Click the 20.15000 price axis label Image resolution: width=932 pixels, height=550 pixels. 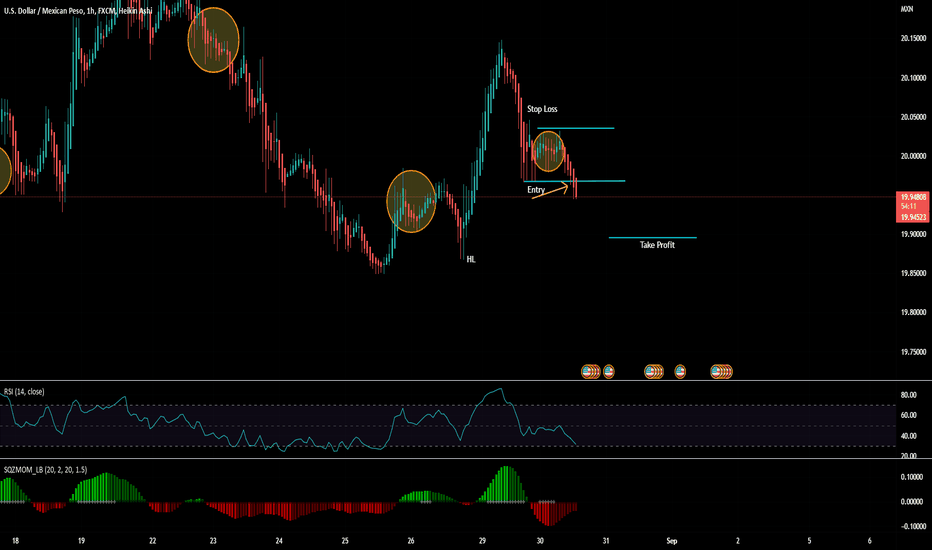click(x=913, y=38)
